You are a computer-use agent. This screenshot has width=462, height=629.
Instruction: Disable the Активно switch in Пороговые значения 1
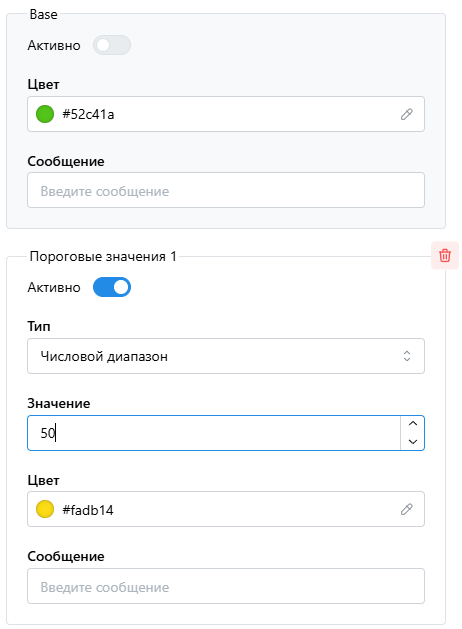[x=112, y=287]
